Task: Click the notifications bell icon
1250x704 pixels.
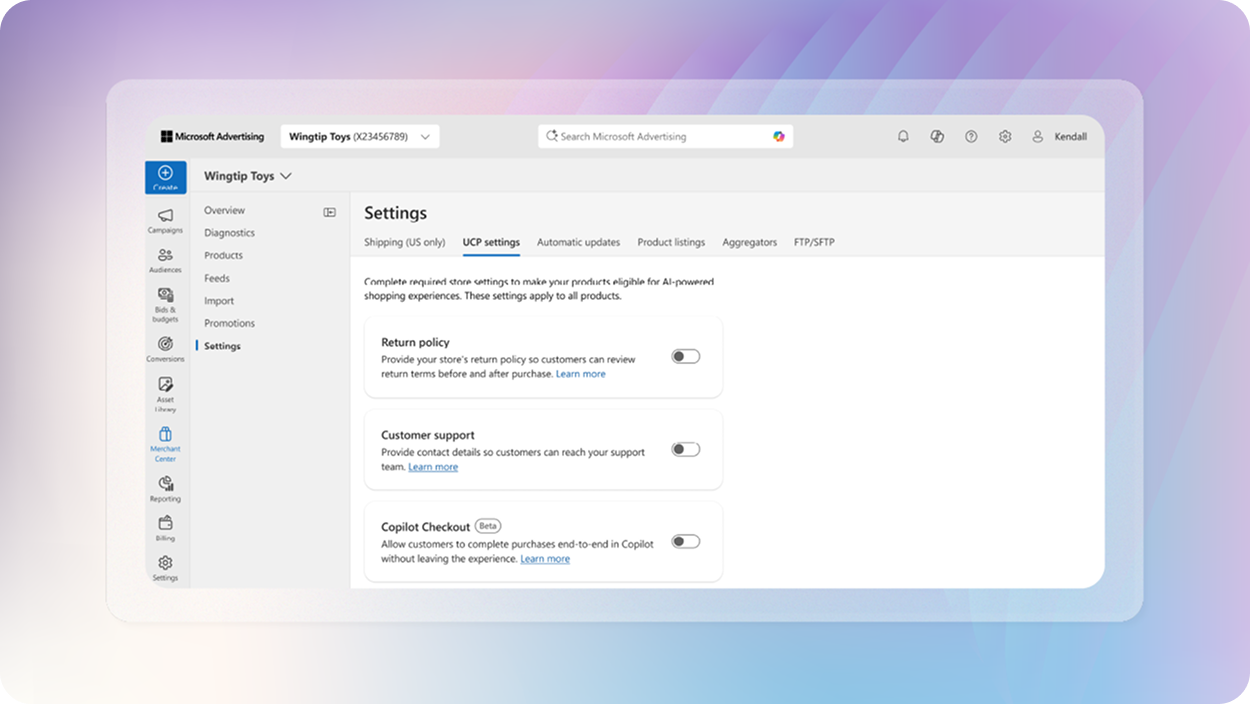Action: point(903,136)
